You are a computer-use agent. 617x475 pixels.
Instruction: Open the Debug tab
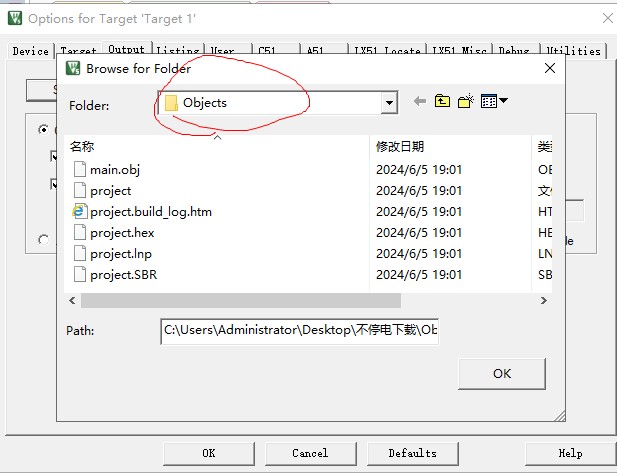point(516,51)
